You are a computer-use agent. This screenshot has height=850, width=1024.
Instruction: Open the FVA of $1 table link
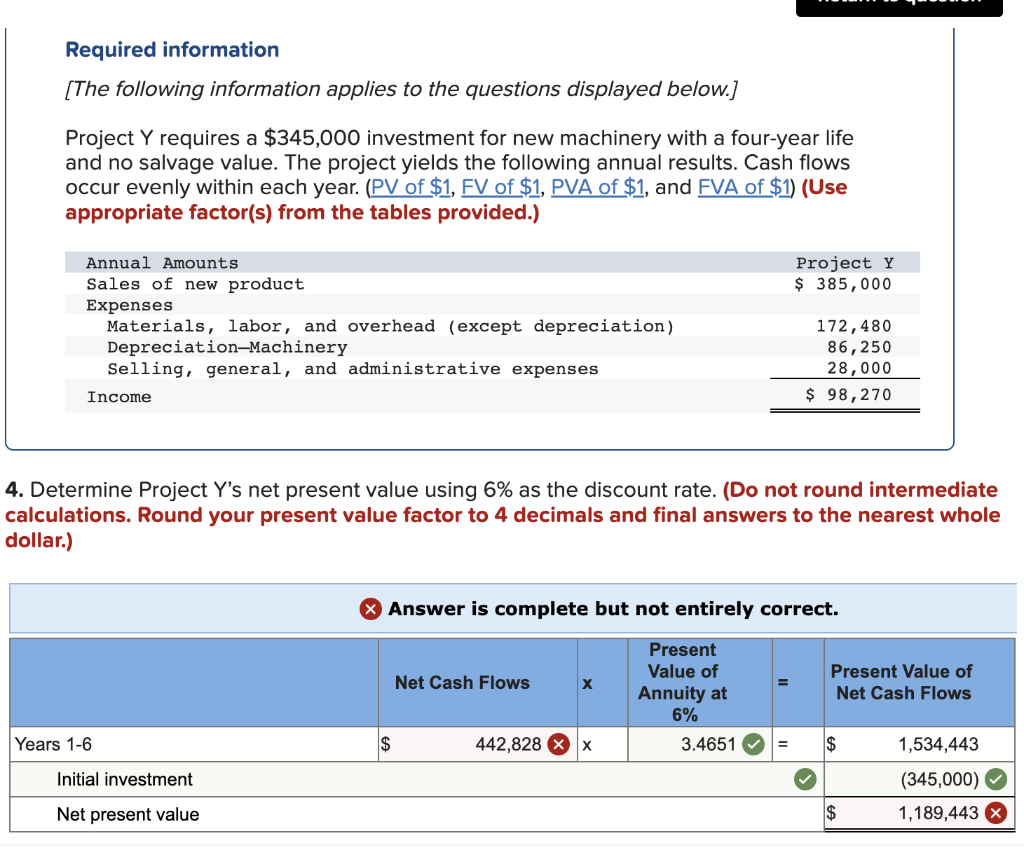pos(744,187)
